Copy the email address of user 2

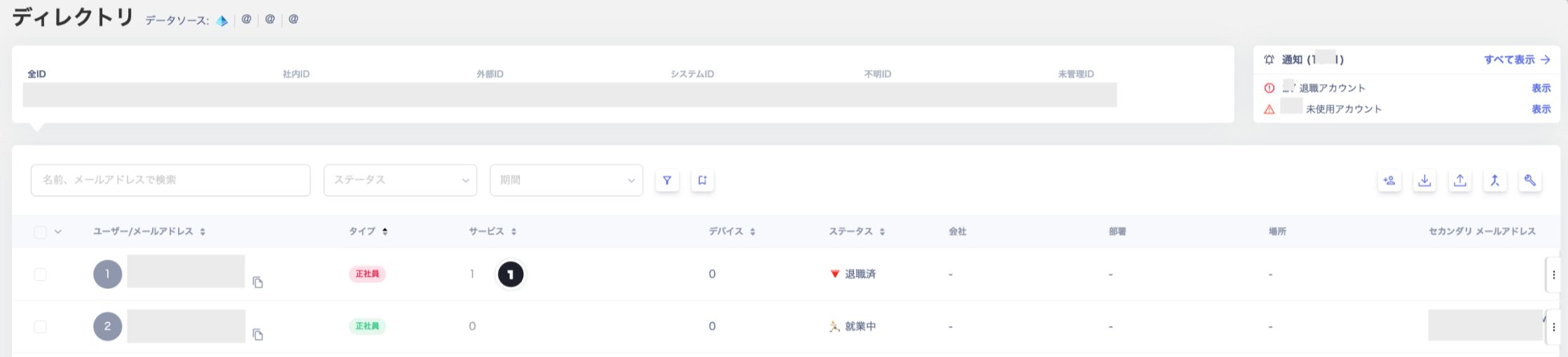[x=258, y=335]
